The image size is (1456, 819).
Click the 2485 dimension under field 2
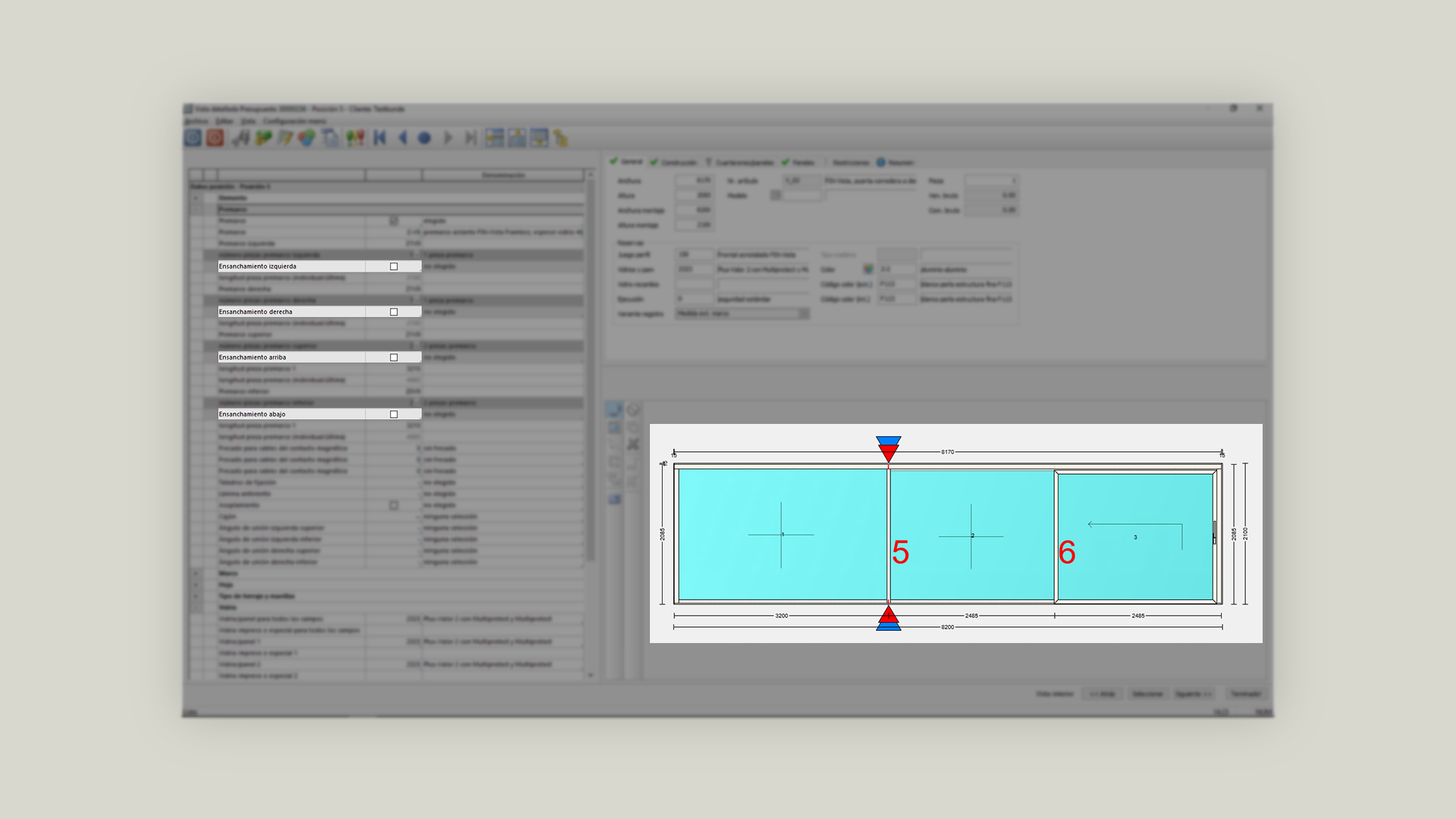point(971,616)
